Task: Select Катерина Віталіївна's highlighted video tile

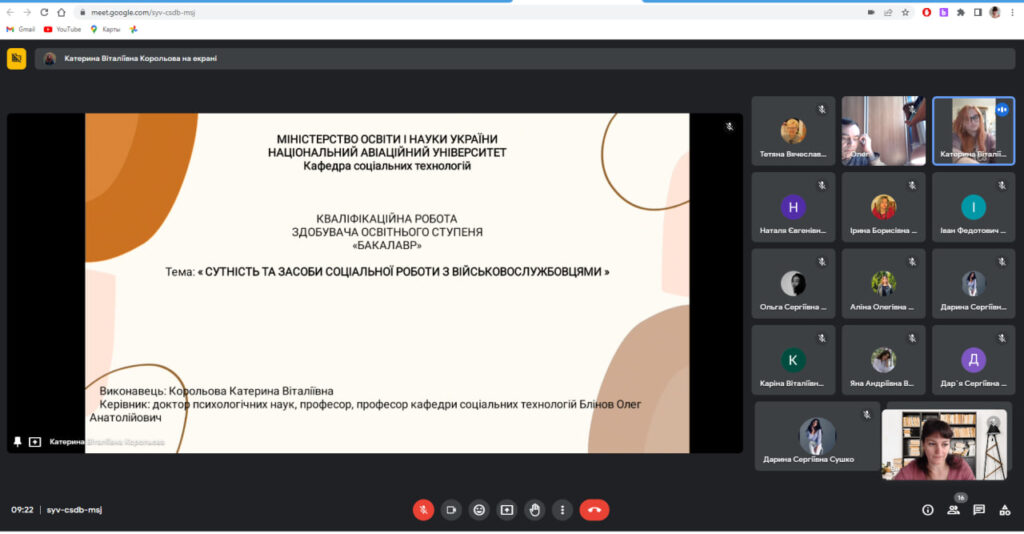Action: click(x=973, y=131)
